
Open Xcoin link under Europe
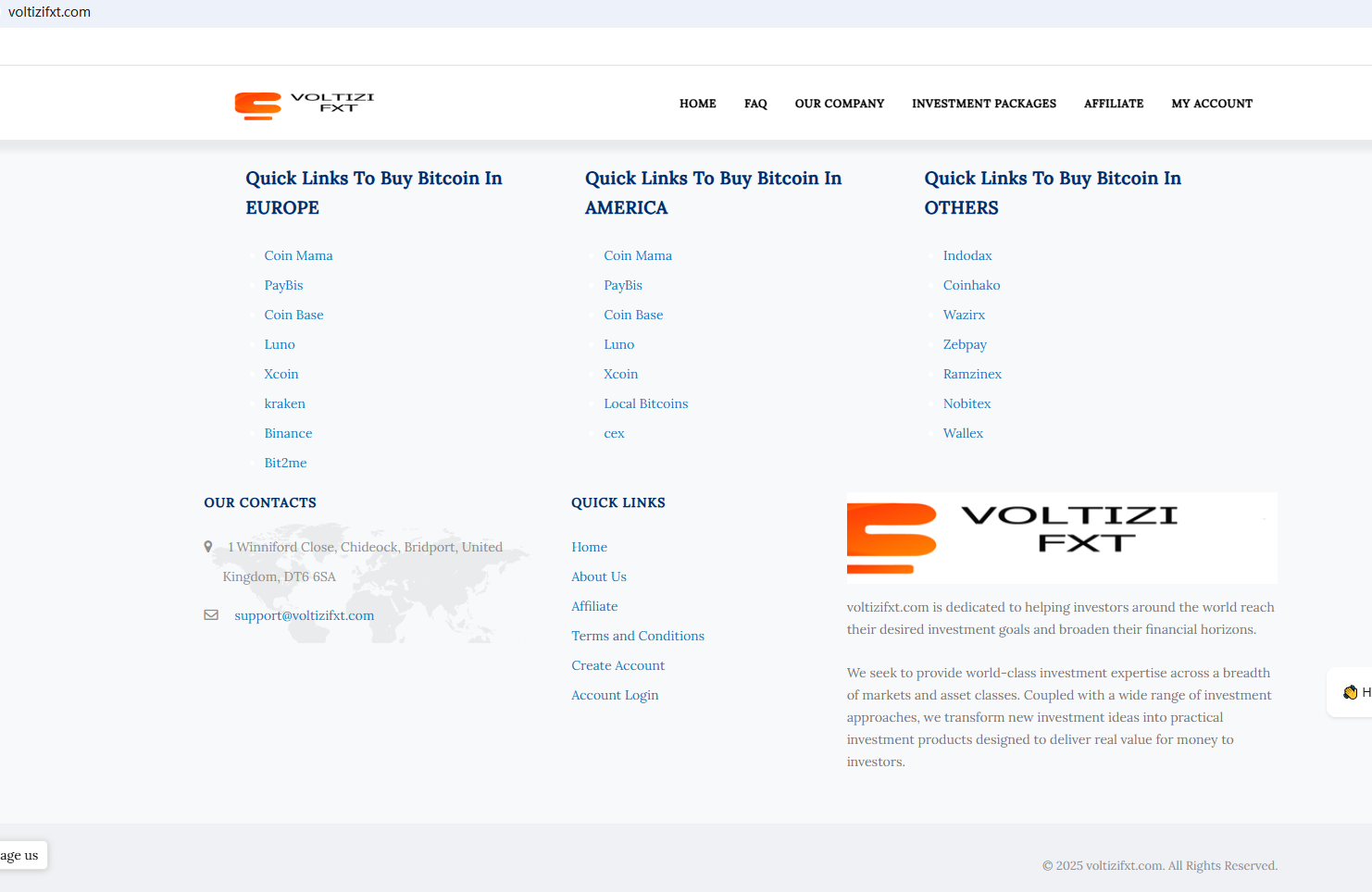click(x=281, y=374)
